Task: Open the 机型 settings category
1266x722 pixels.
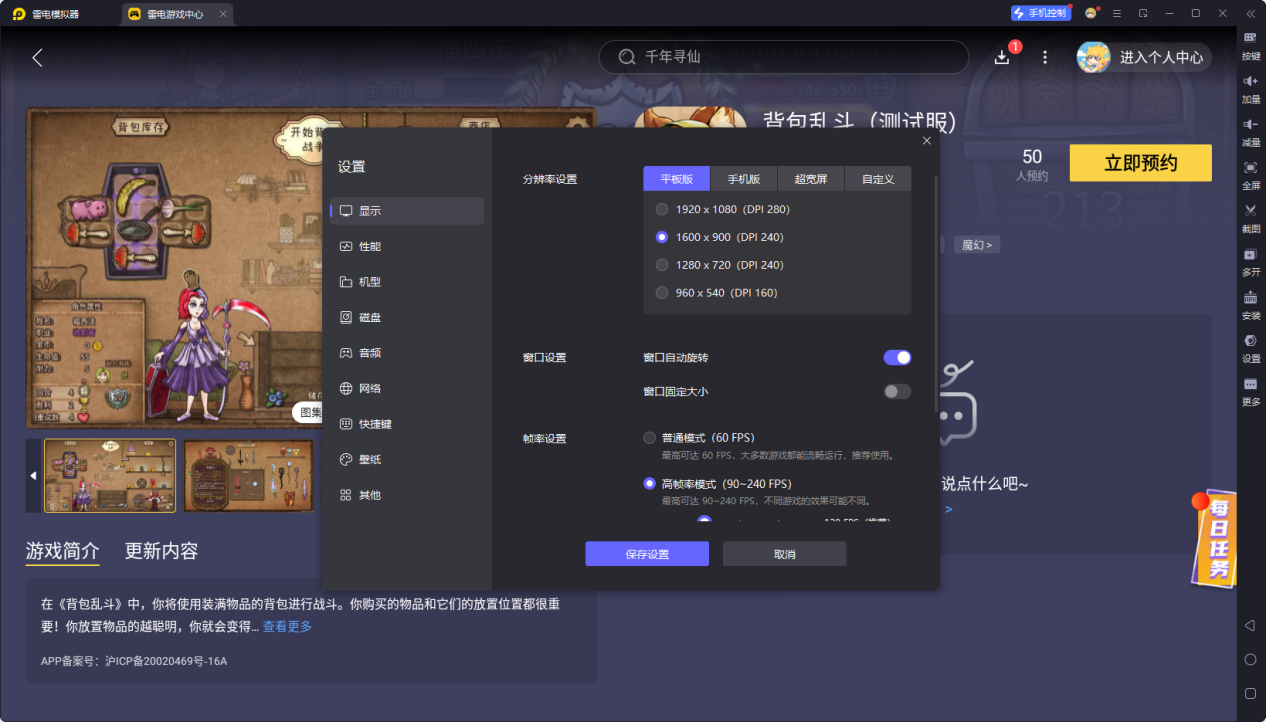Action: [x=407, y=282]
